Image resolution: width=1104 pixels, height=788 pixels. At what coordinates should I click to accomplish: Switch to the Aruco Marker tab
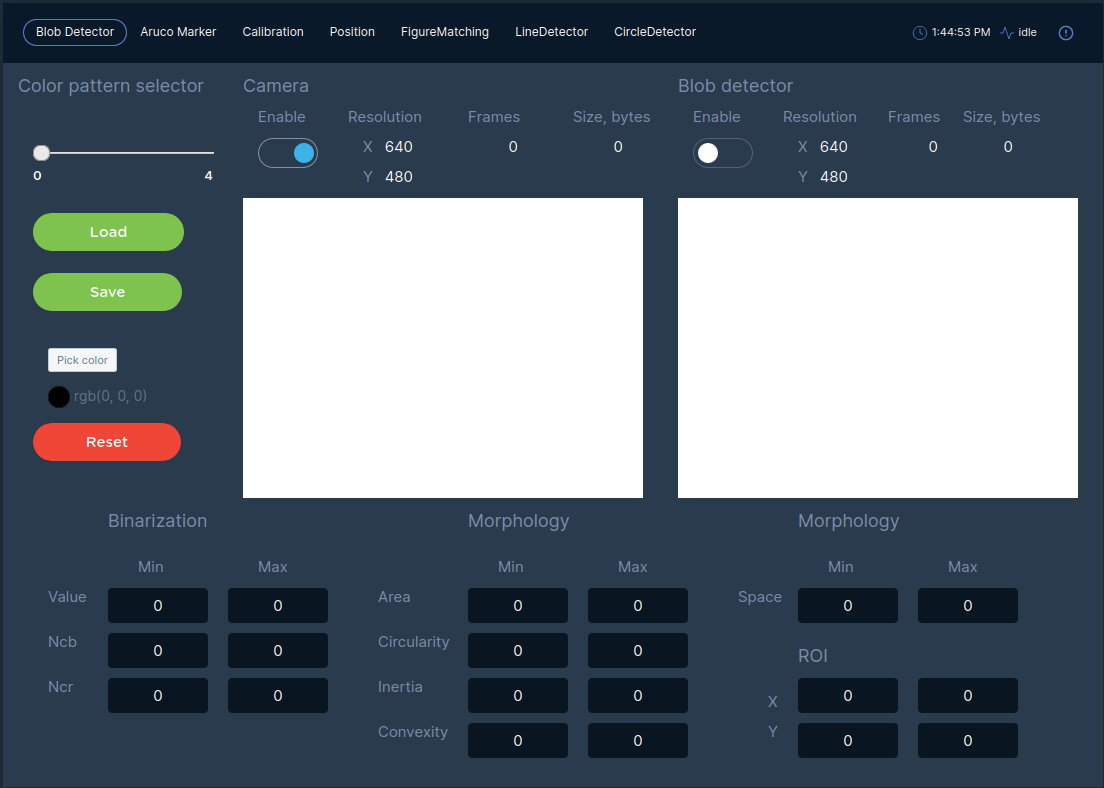coord(178,32)
